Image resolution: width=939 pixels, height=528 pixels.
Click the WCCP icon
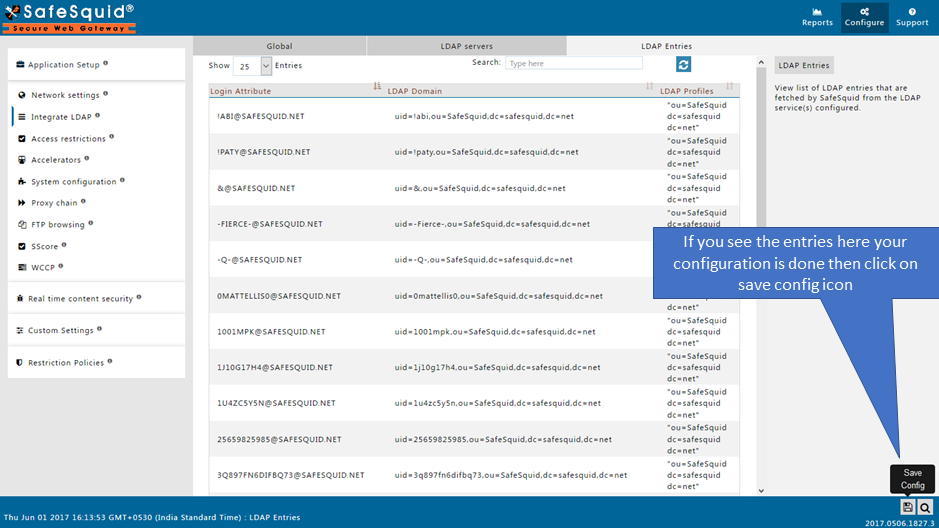click(x=22, y=268)
